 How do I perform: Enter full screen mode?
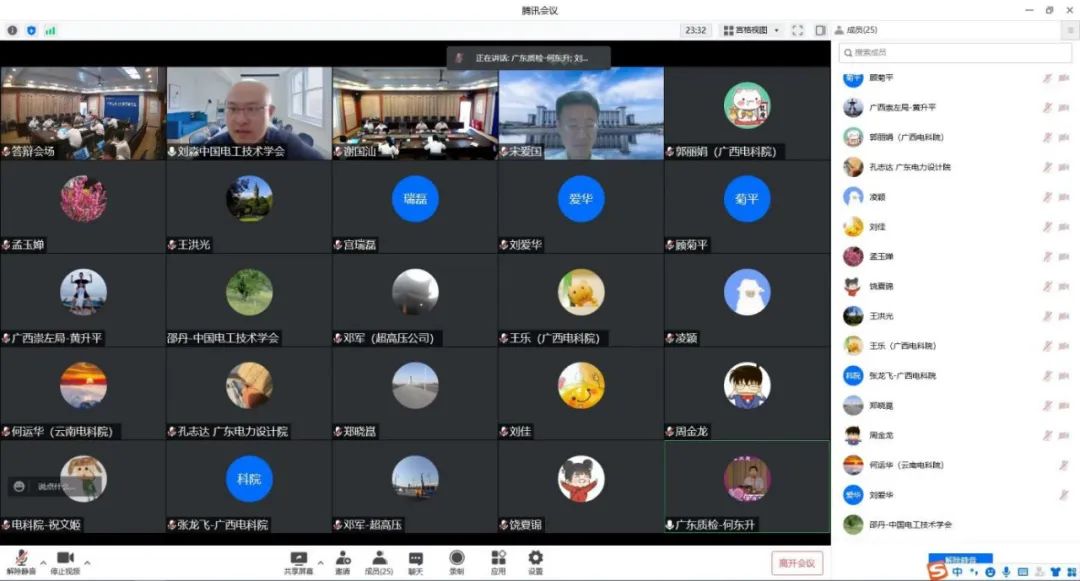pyautogui.click(x=797, y=30)
